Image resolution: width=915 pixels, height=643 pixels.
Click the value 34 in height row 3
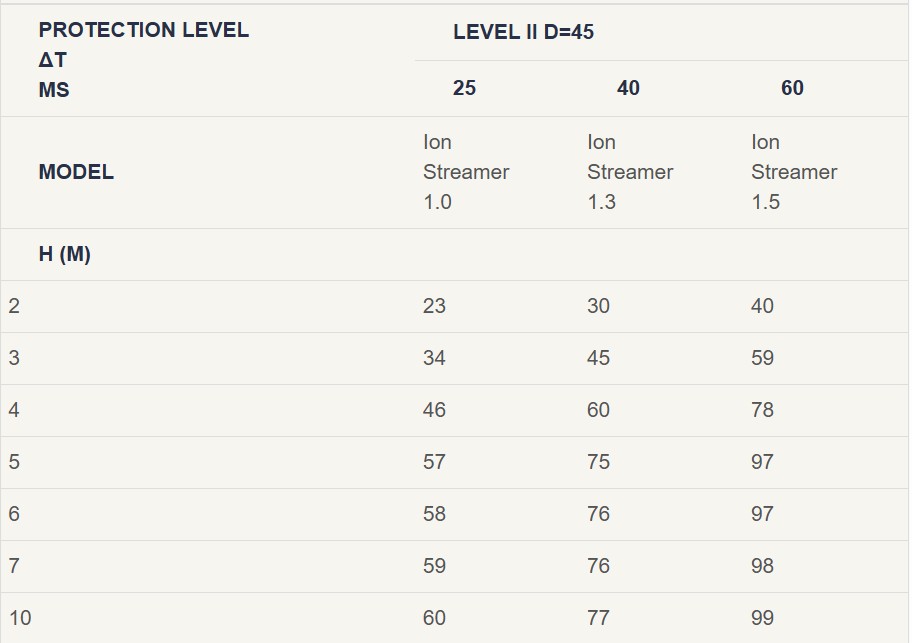tap(434, 358)
